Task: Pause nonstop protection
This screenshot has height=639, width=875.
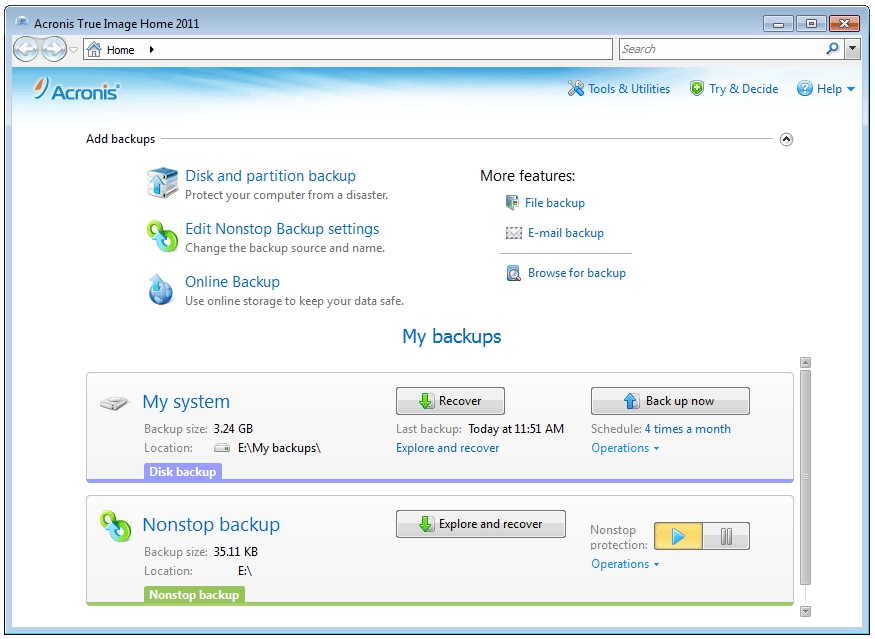Action: [726, 536]
